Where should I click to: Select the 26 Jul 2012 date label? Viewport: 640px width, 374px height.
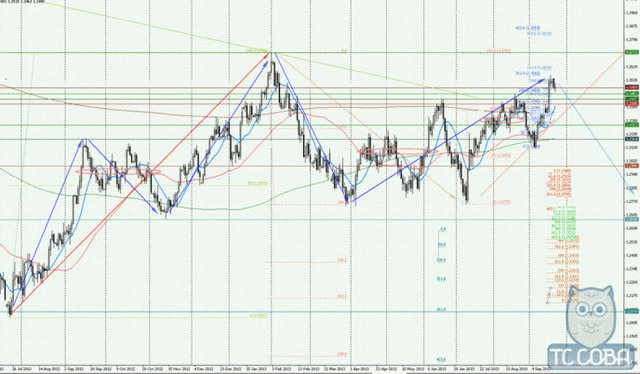click(19, 369)
